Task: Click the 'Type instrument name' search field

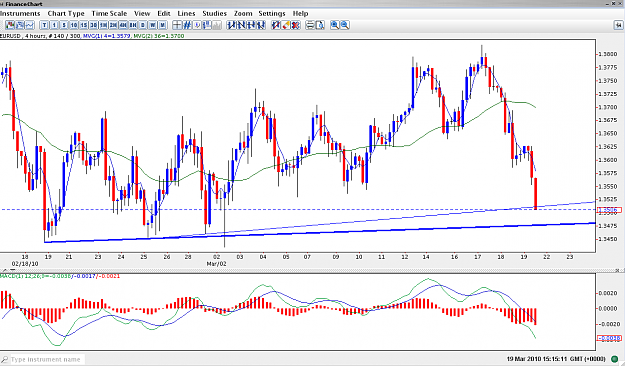Action: 47,359
